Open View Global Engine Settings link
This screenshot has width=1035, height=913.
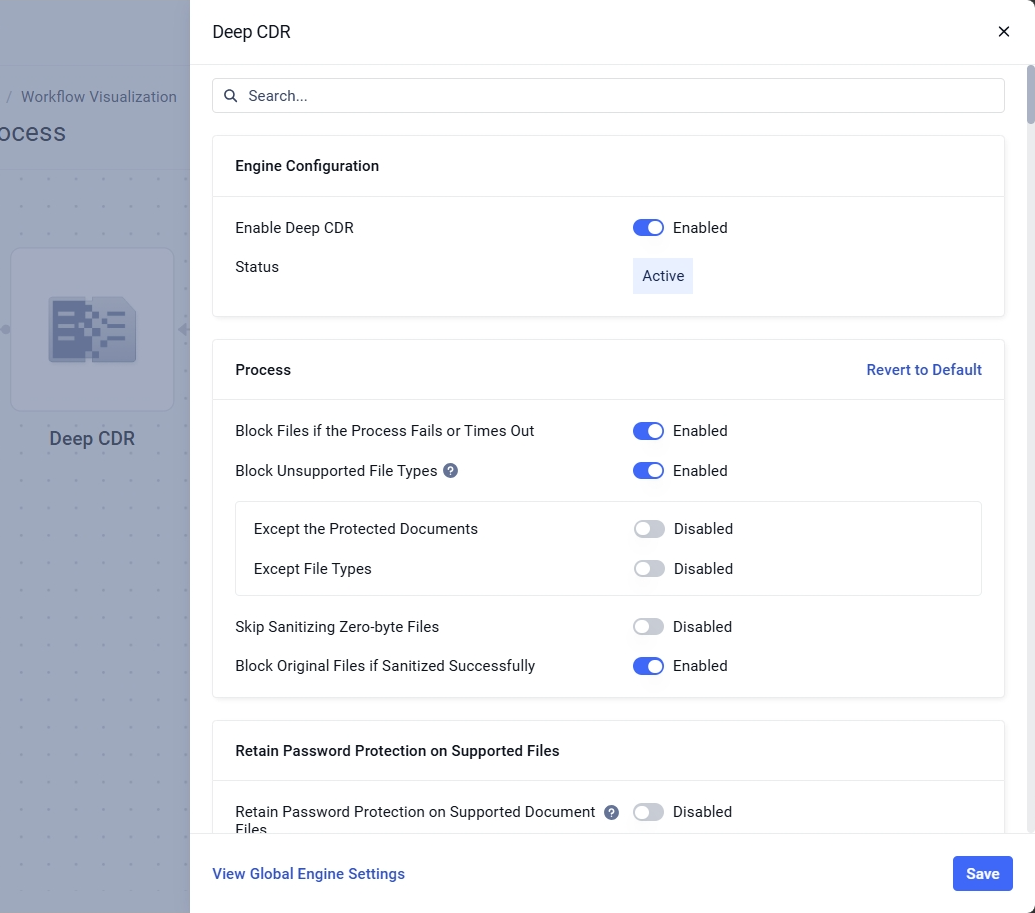pos(308,873)
